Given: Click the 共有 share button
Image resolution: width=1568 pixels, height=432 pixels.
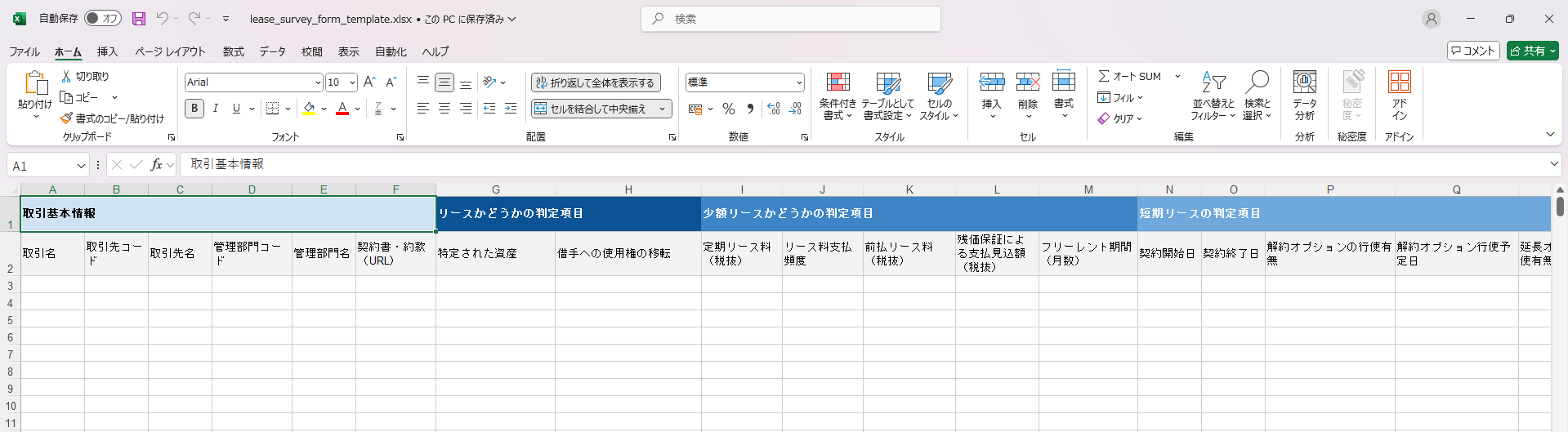Looking at the screenshot, I should point(1532,51).
